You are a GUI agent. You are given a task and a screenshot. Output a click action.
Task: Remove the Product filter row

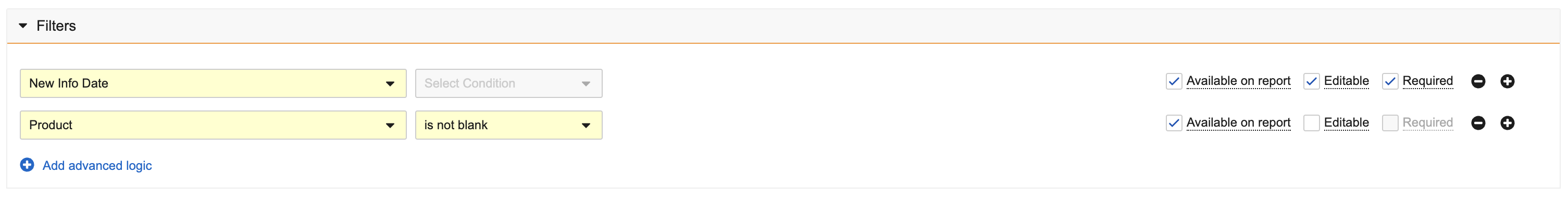point(1478,123)
